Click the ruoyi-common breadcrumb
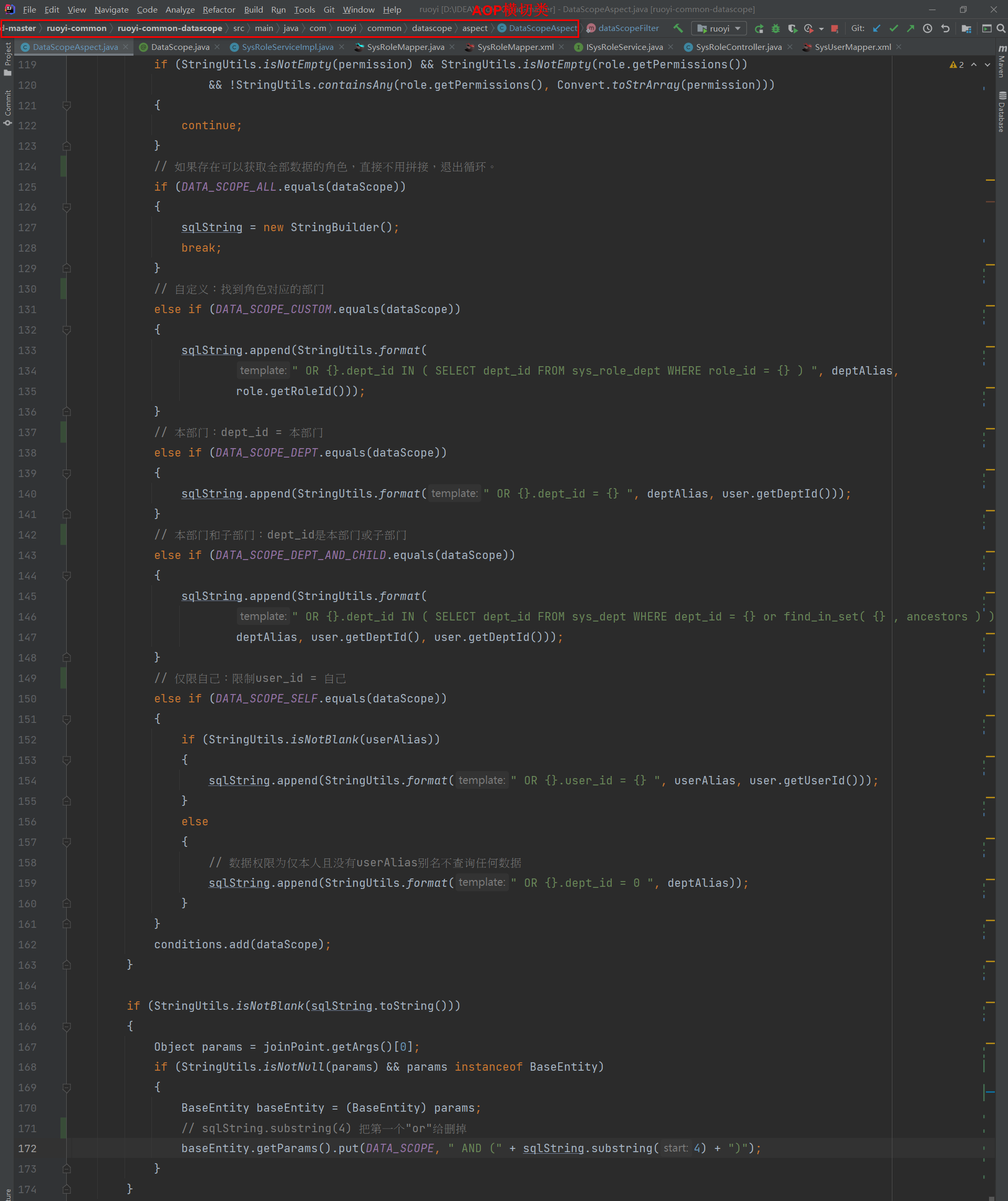Image resolution: width=1008 pixels, height=1201 pixels. click(76, 28)
